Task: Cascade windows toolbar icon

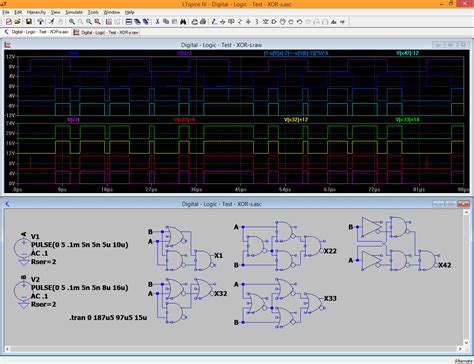Action: [137, 22]
